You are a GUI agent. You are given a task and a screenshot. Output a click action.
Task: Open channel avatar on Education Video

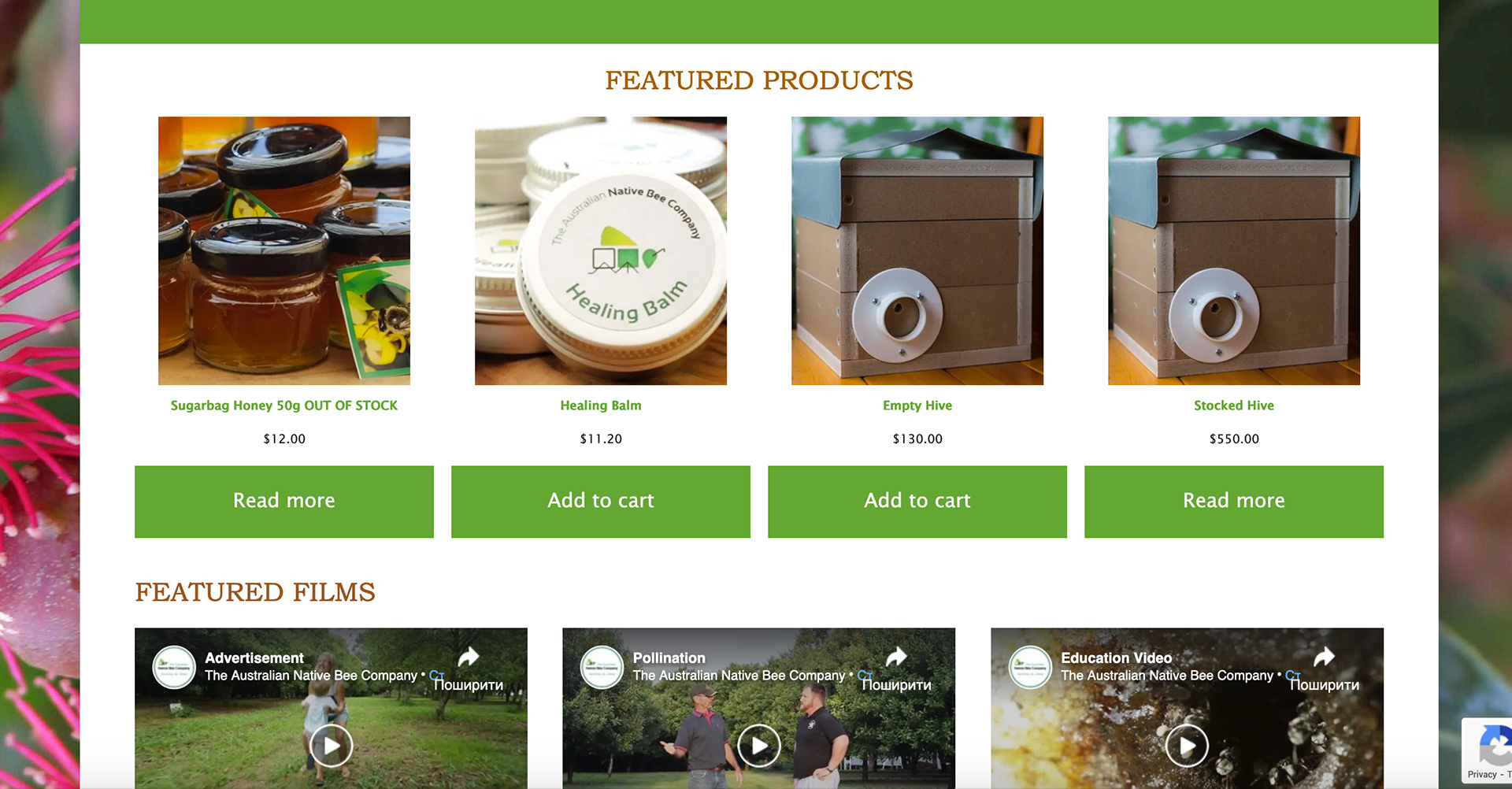coord(1030,667)
